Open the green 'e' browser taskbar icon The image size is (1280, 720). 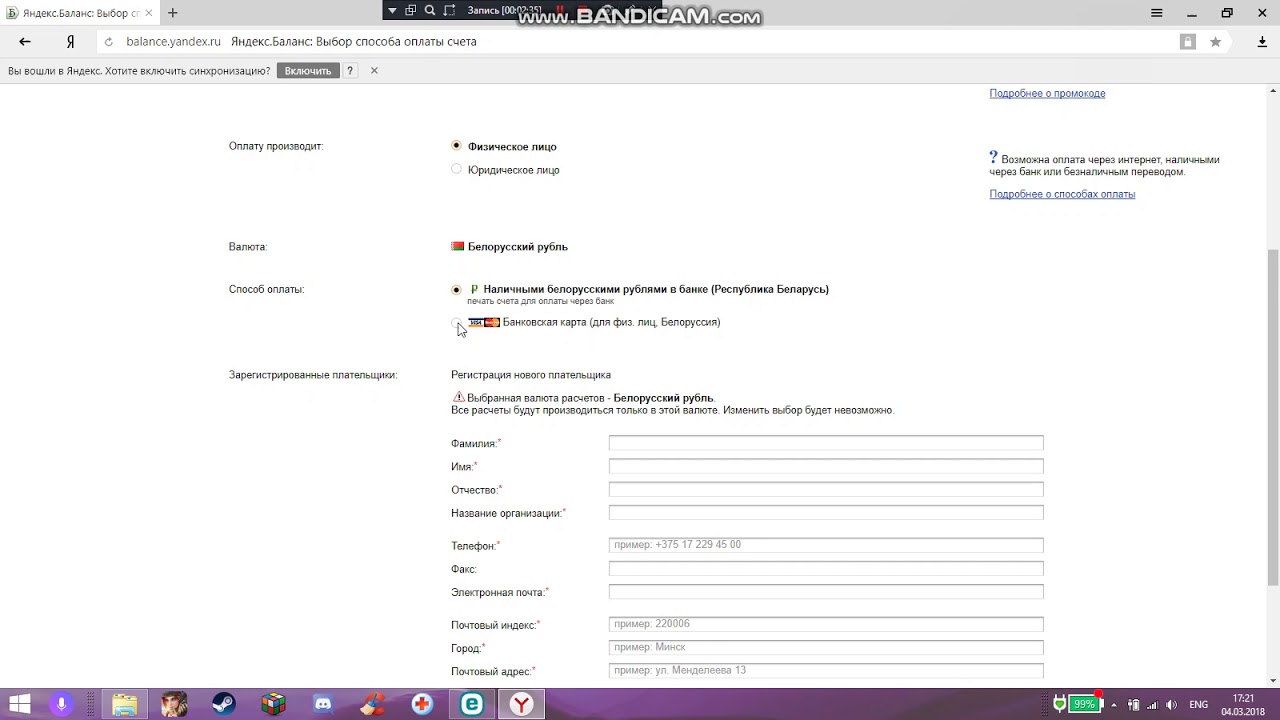pos(472,704)
